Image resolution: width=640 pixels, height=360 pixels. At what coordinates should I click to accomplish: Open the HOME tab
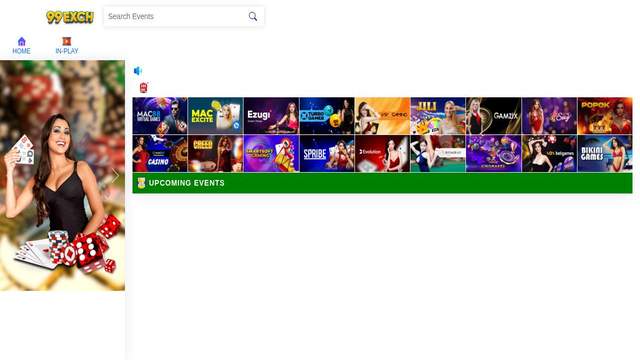pos(21,46)
